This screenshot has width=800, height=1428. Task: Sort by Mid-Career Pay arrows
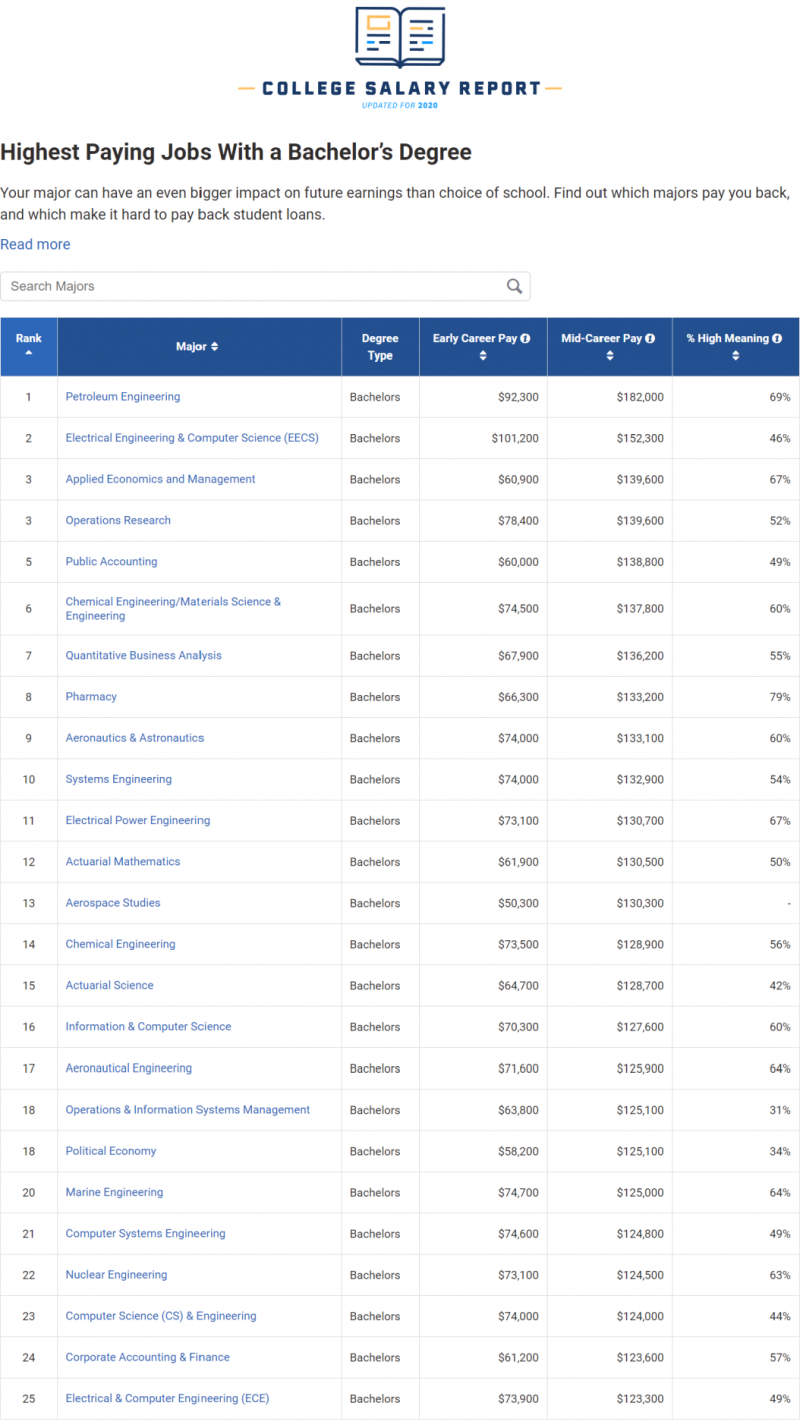pyautogui.click(x=610, y=356)
